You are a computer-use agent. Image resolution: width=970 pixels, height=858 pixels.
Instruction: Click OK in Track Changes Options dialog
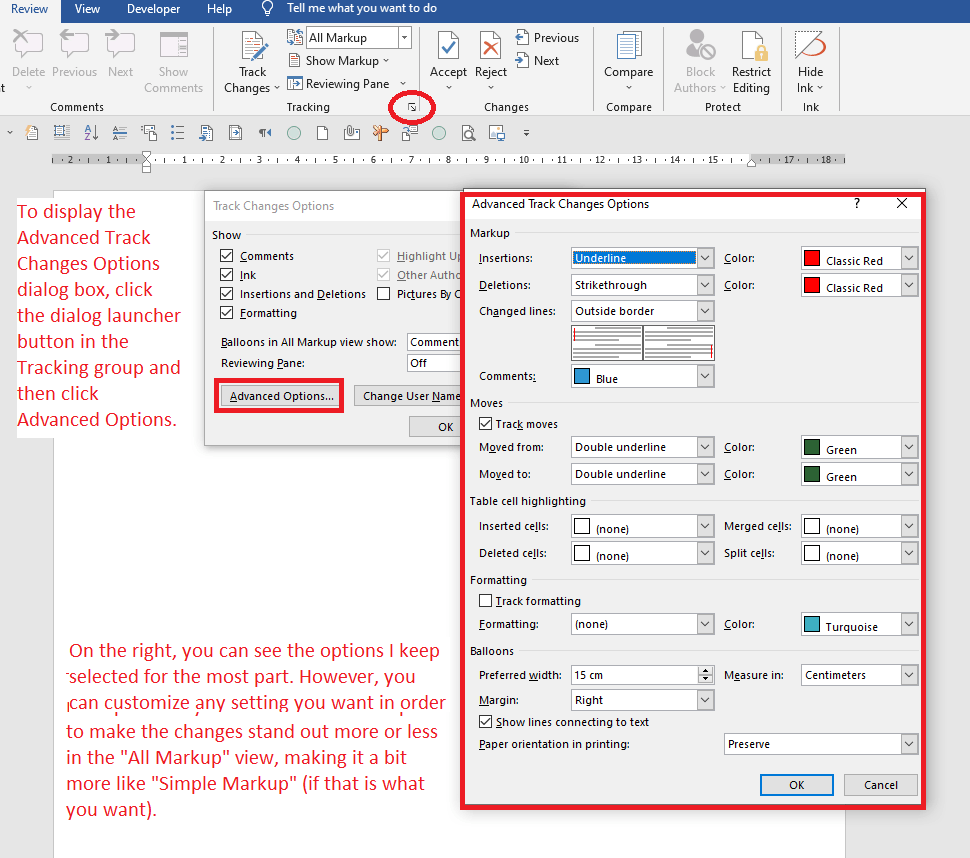pos(436,427)
